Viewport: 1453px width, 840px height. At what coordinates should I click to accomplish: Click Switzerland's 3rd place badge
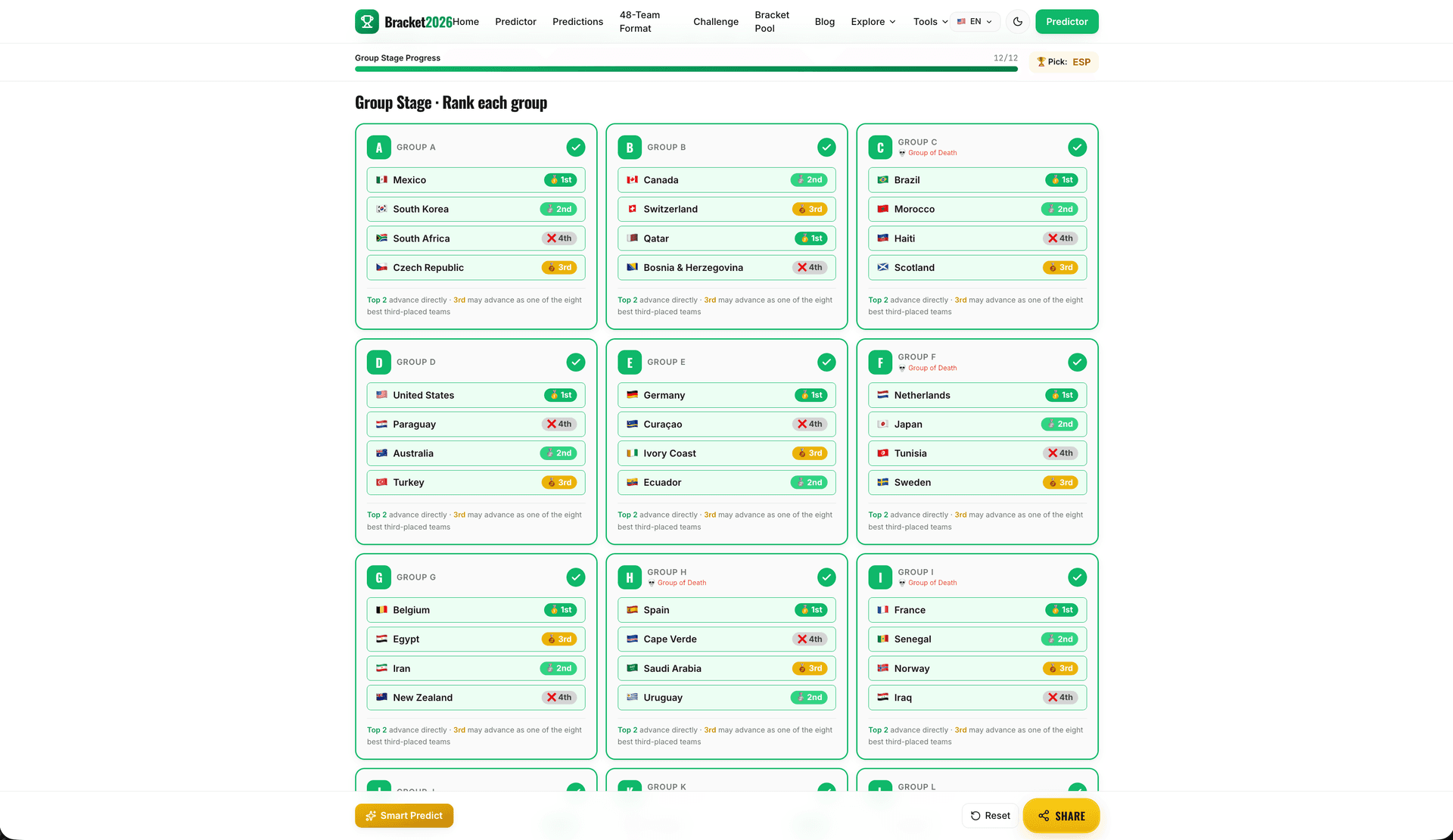click(810, 209)
